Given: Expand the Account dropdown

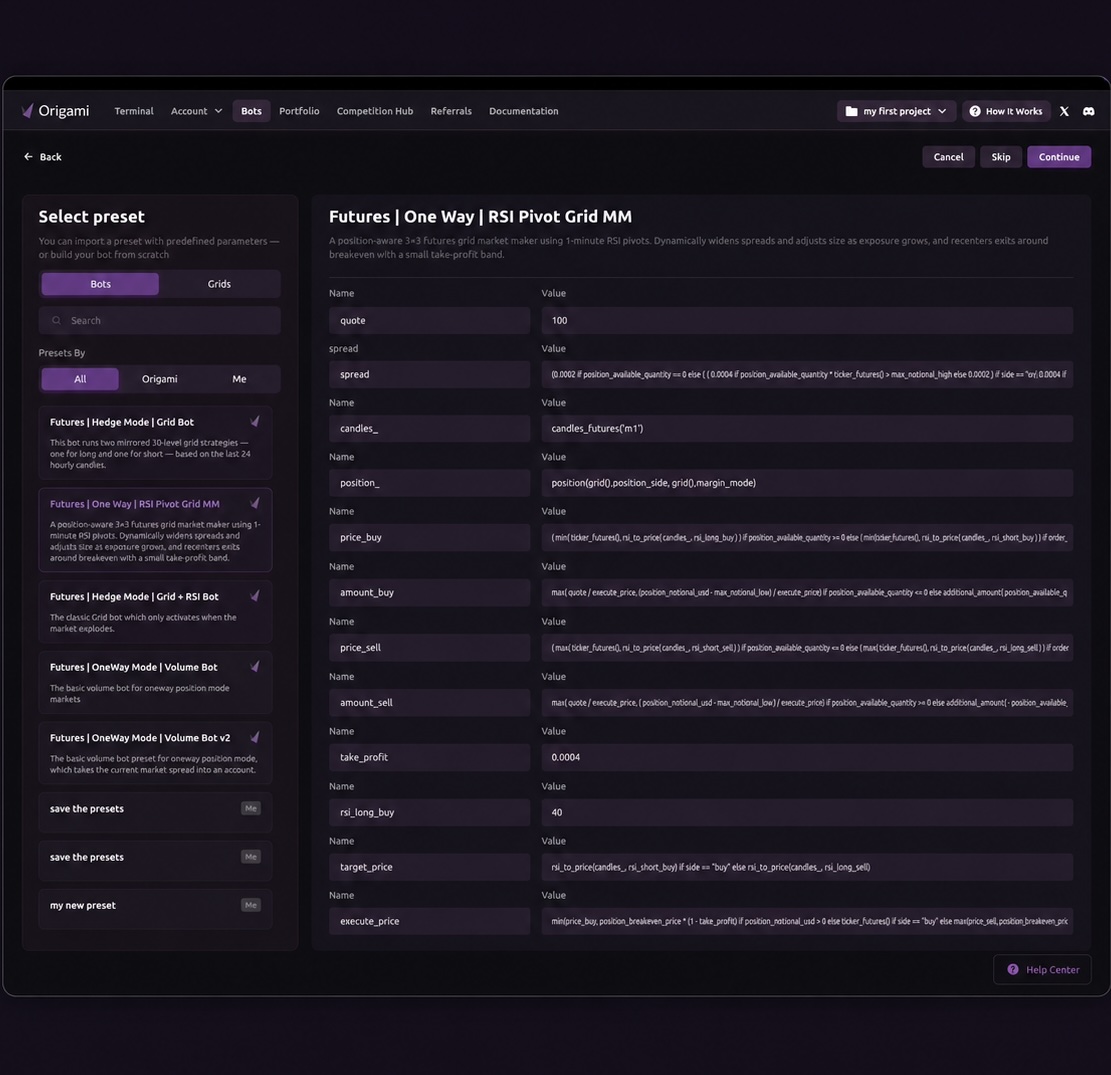Looking at the screenshot, I should click(x=196, y=111).
